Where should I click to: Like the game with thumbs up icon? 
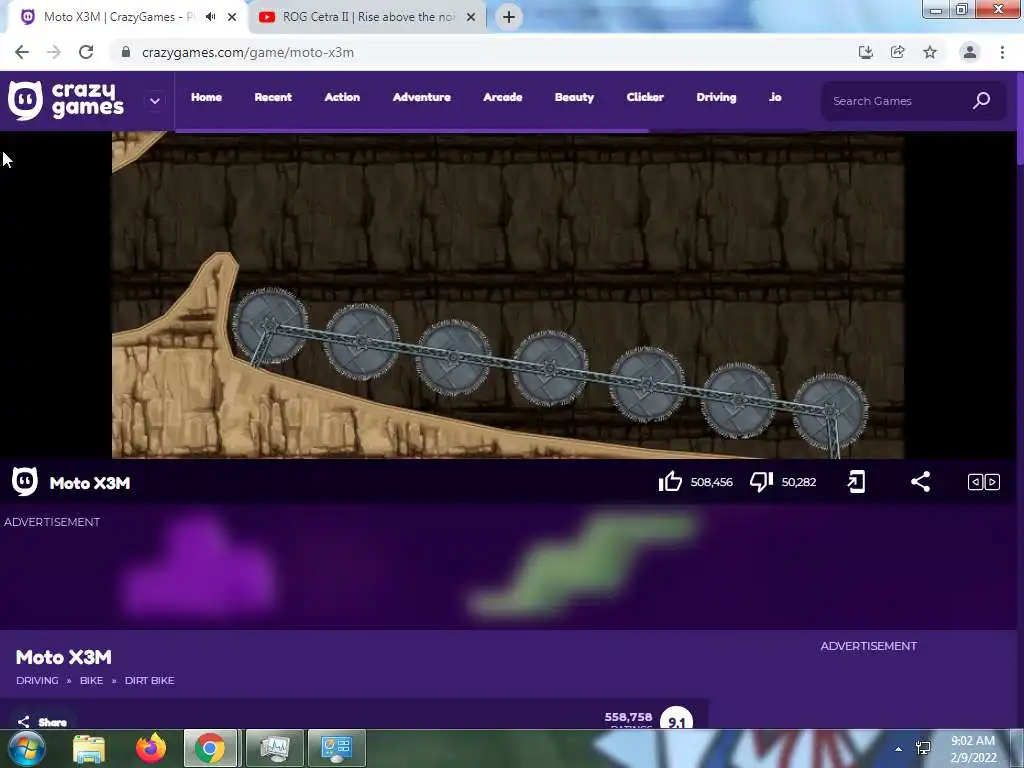[670, 482]
